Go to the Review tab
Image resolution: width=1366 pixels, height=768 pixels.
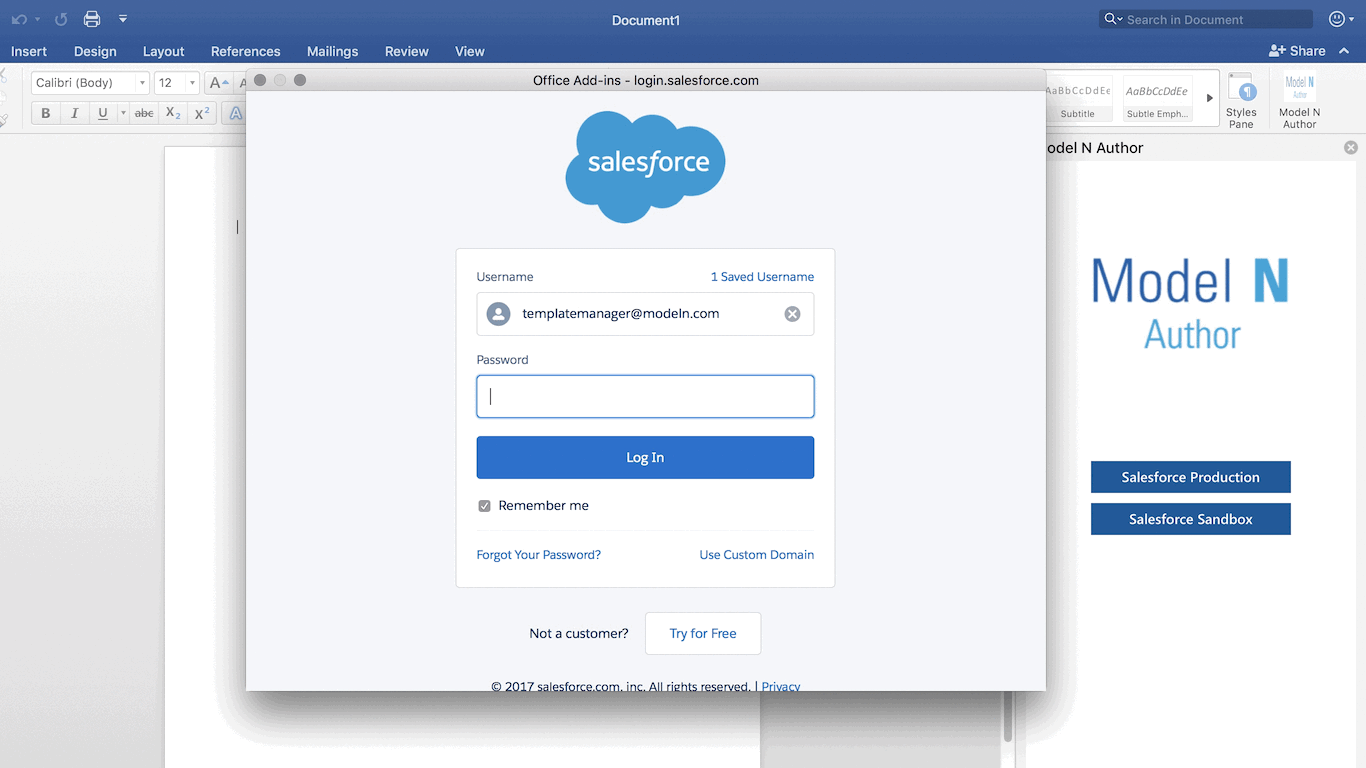pos(407,51)
